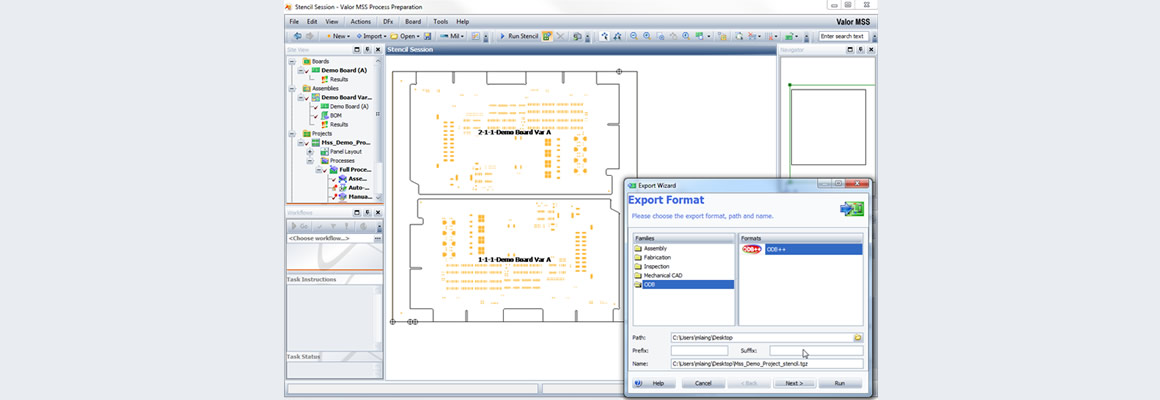This screenshot has width=1160, height=400.
Task: Click the Save disk icon in toolbar
Action: tap(428, 35)
